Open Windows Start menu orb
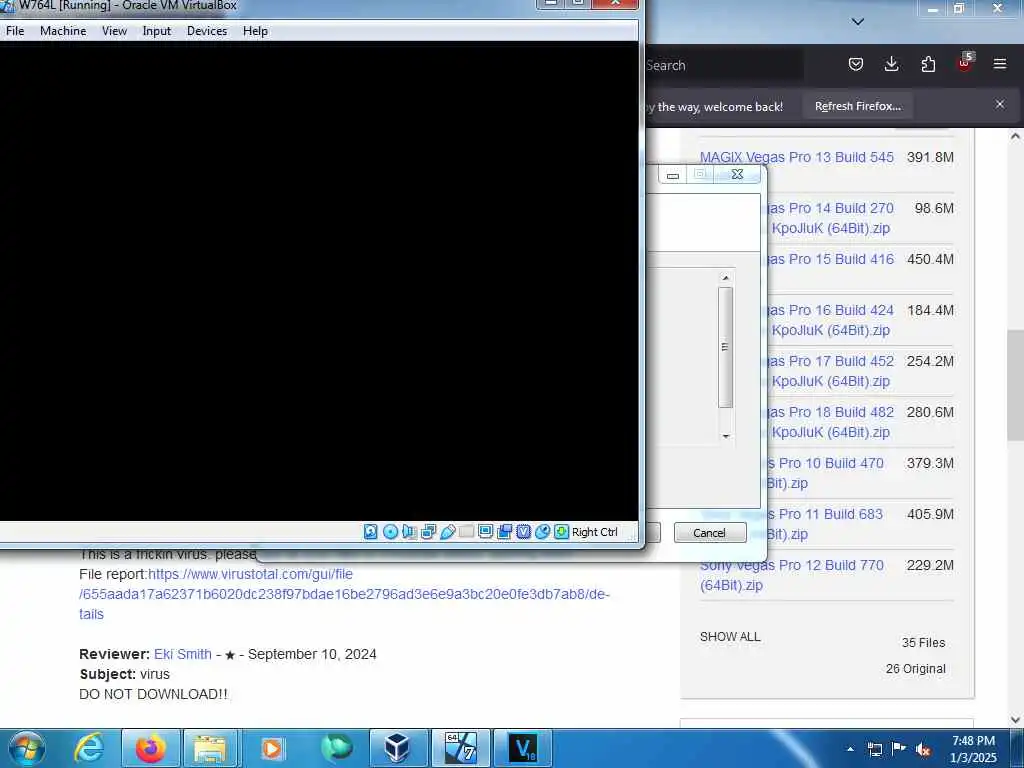The width and height of the screenshot is (1024, 768). coord(27,748)
